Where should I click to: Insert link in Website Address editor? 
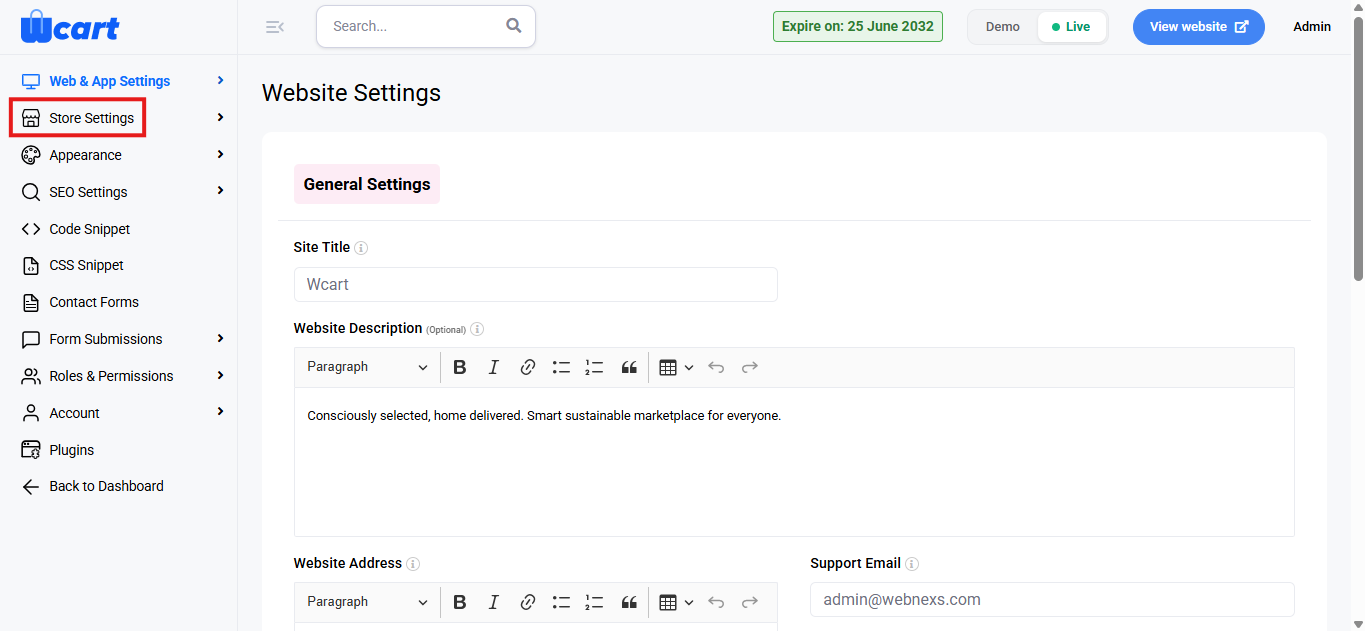[528, 602]
